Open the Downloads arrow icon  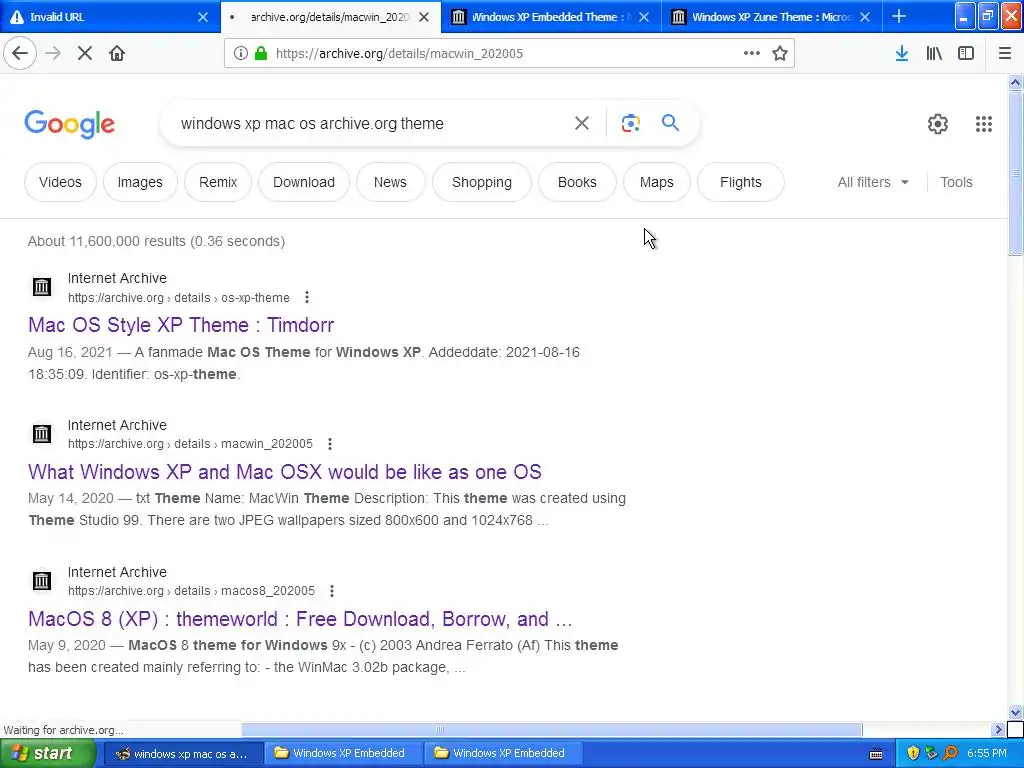click(902, 54)
